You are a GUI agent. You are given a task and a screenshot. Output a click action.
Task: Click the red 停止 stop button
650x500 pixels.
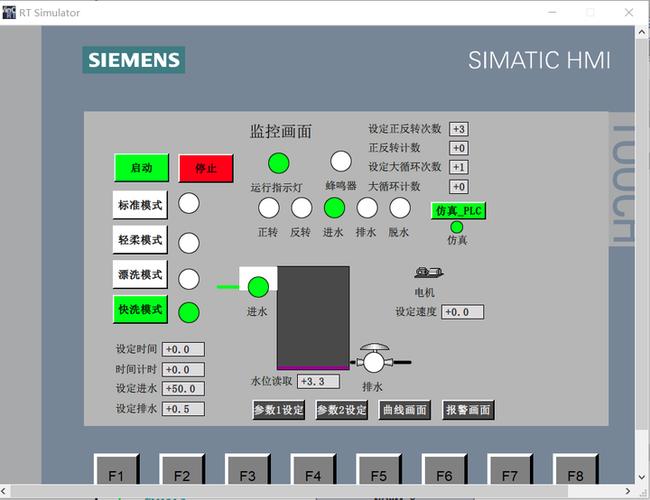206,168
